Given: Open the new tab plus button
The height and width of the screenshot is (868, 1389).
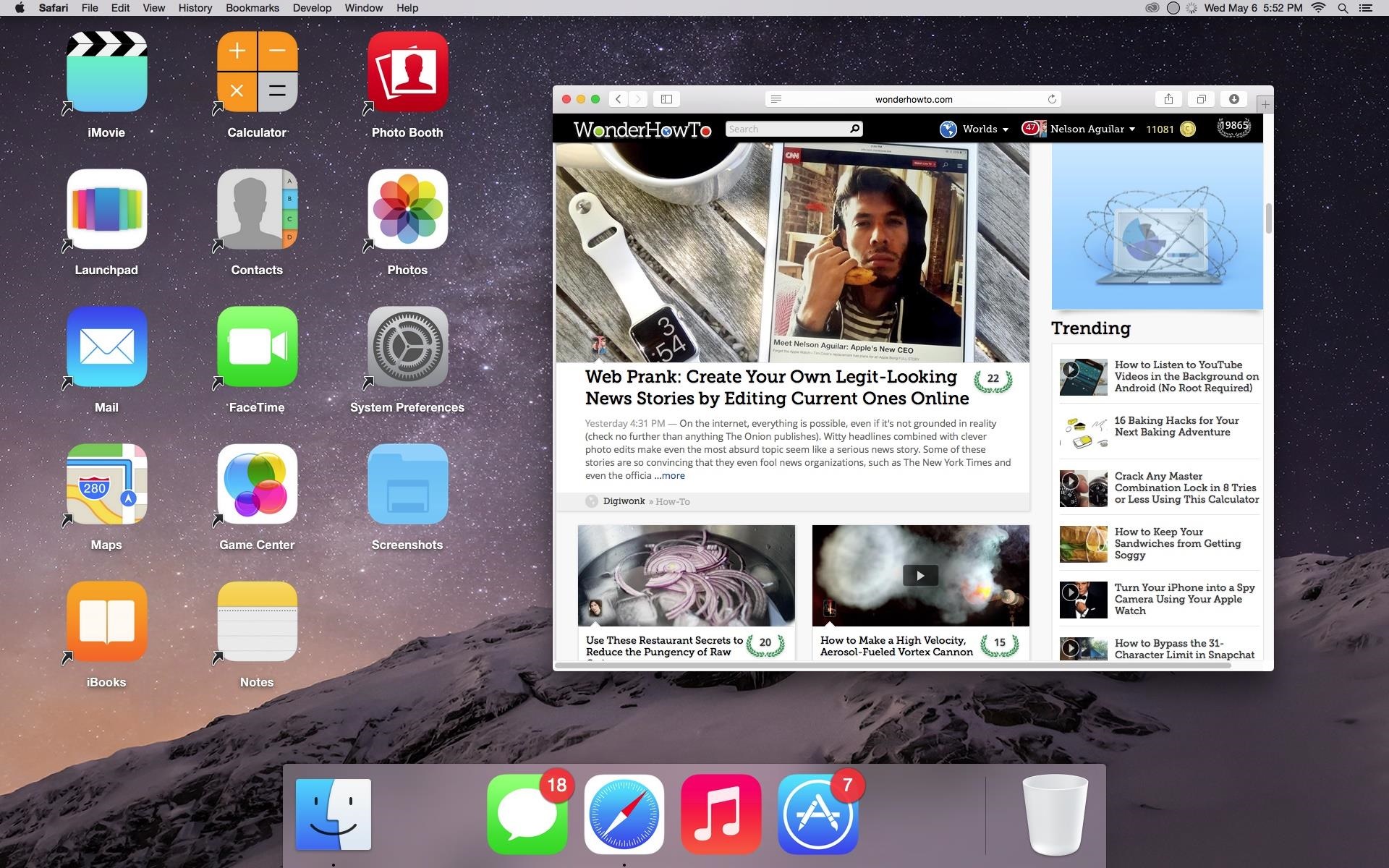Looking at the screenshot, I should point(1265,105).
